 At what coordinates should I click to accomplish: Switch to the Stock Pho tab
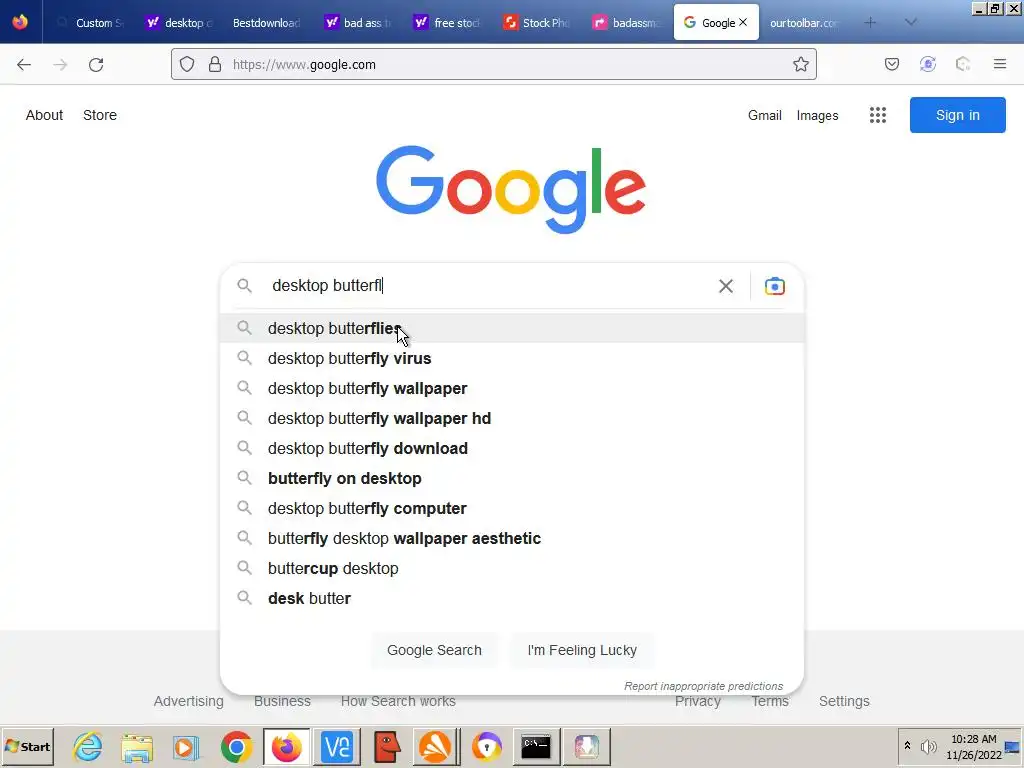[x=537, y=23]
